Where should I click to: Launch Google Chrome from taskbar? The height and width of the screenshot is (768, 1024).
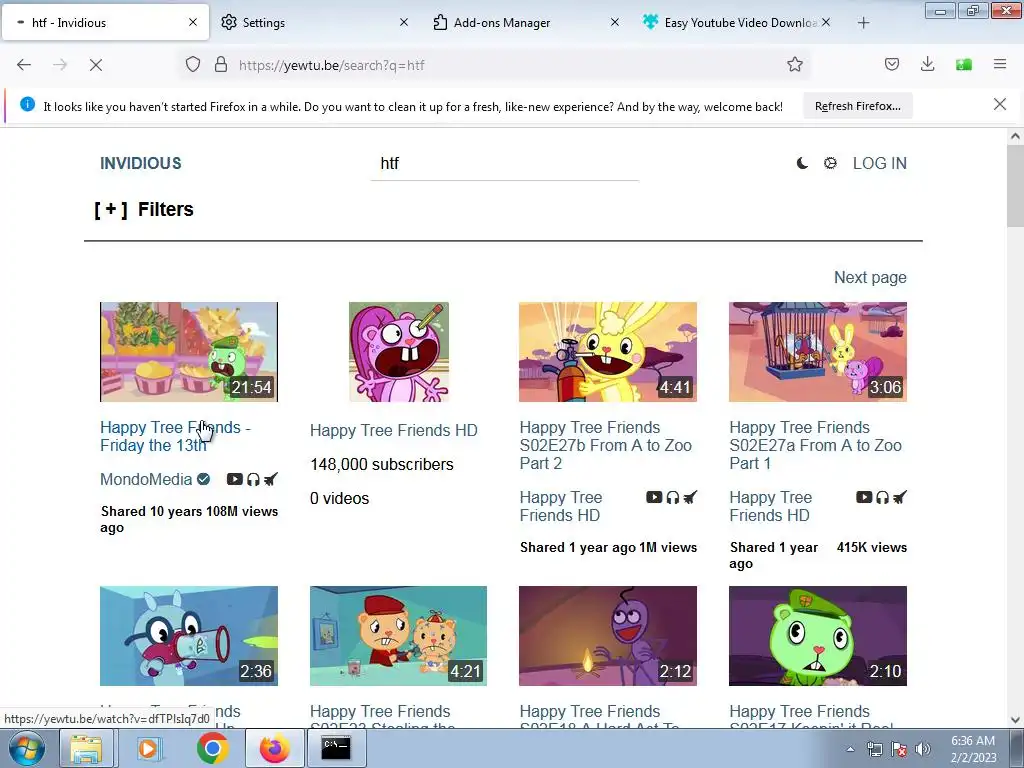click(x=213, y=748)
